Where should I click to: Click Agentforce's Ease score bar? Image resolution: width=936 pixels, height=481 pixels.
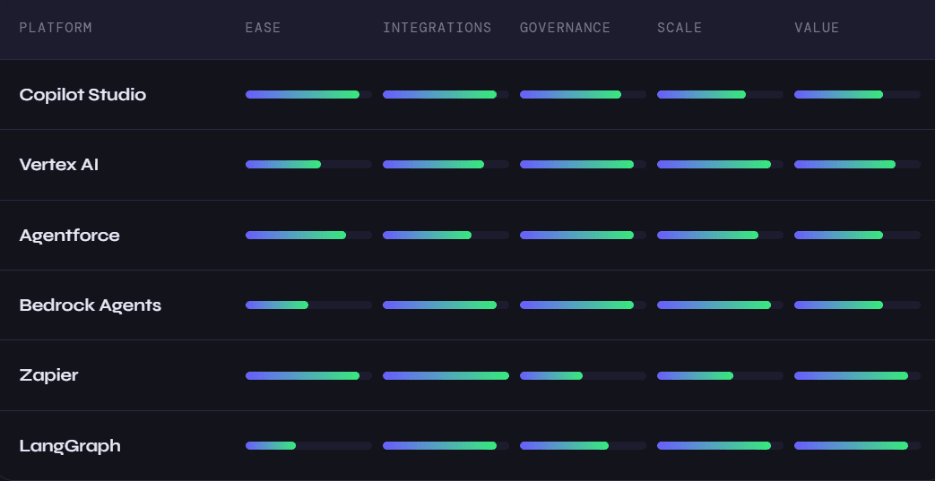(x=309, y=235)
